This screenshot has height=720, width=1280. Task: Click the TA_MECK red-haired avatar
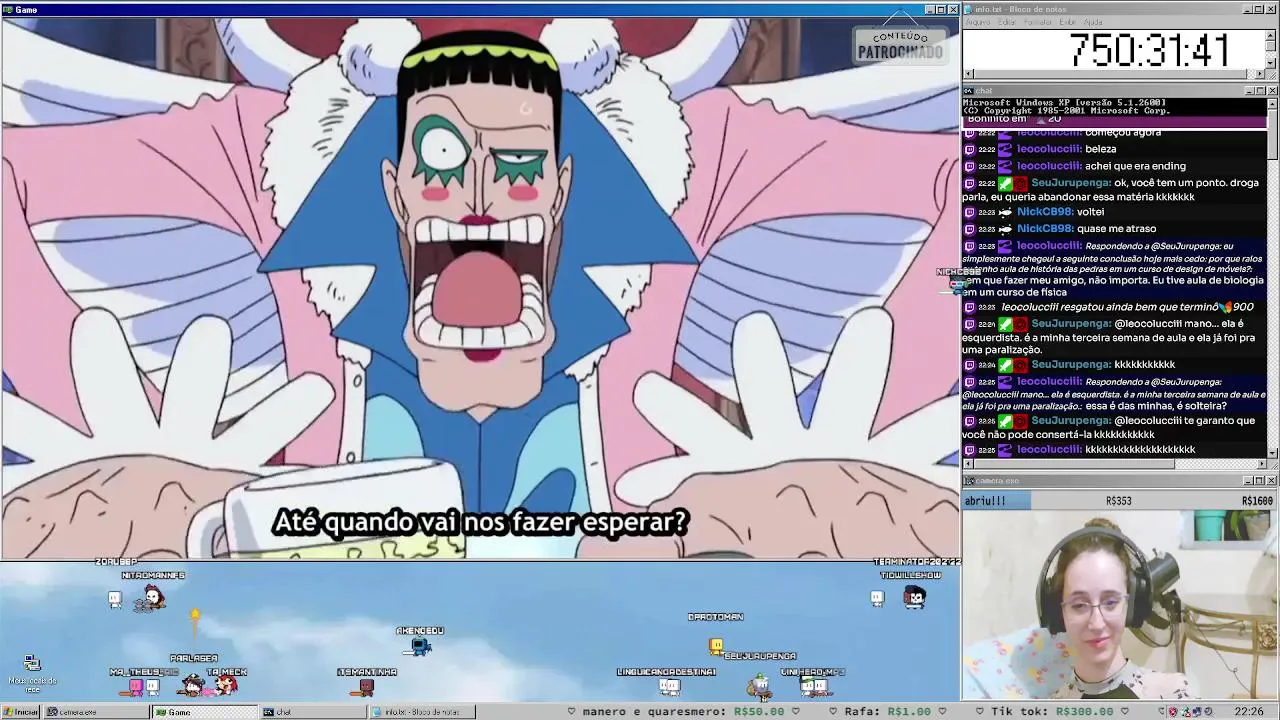[x=227, y=685]
